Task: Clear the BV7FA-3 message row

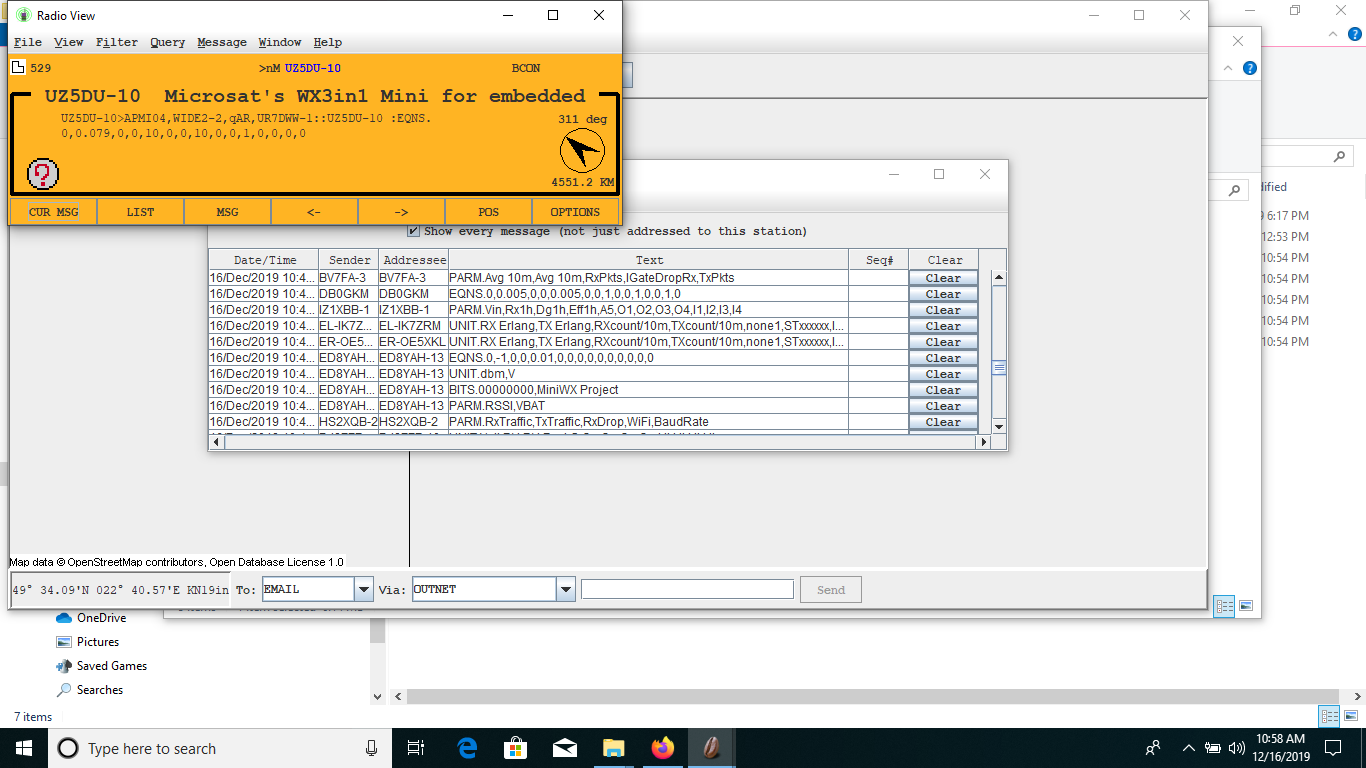Action: tap(943, 278)
